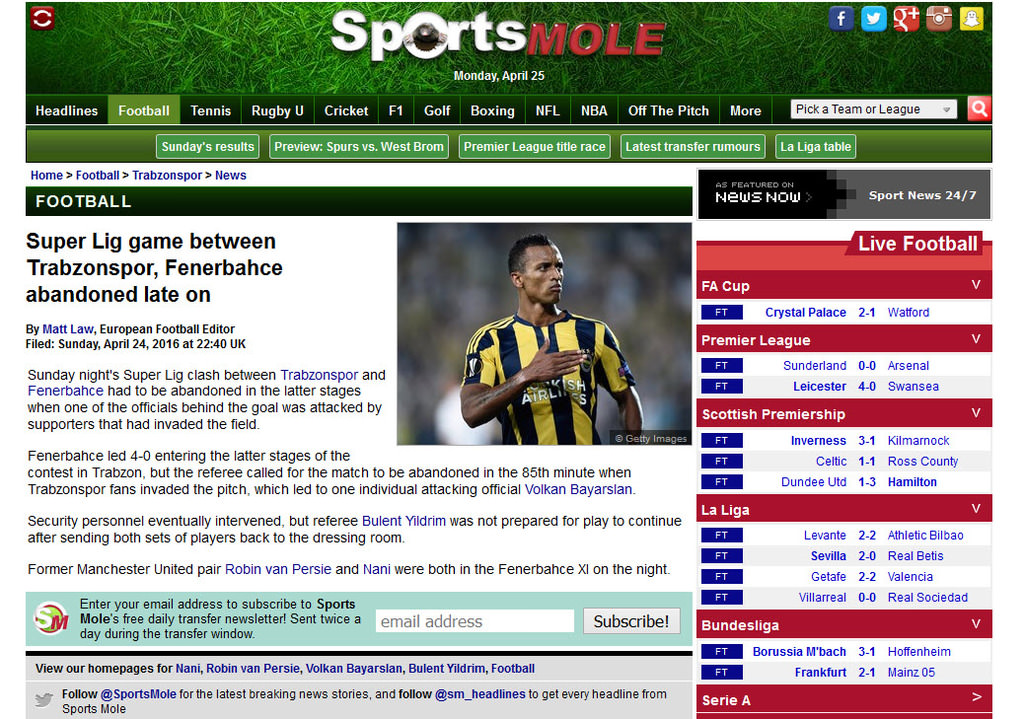Collapse the FA Cup scores section

(976, 285)
